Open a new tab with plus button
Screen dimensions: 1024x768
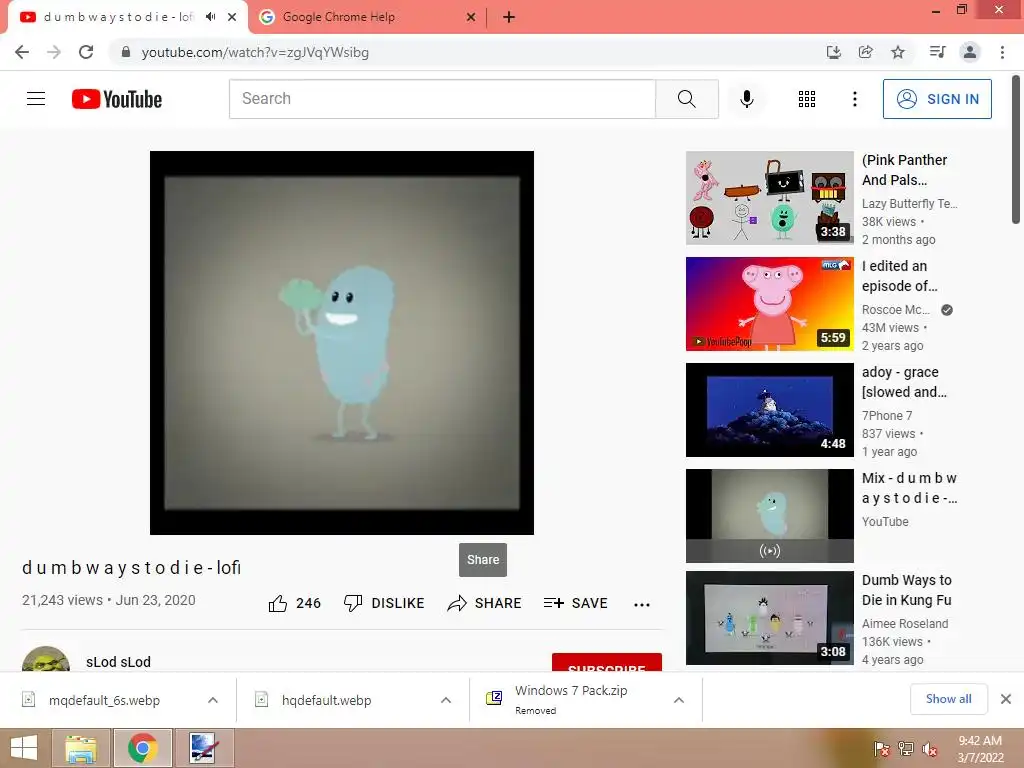[509, 17]
